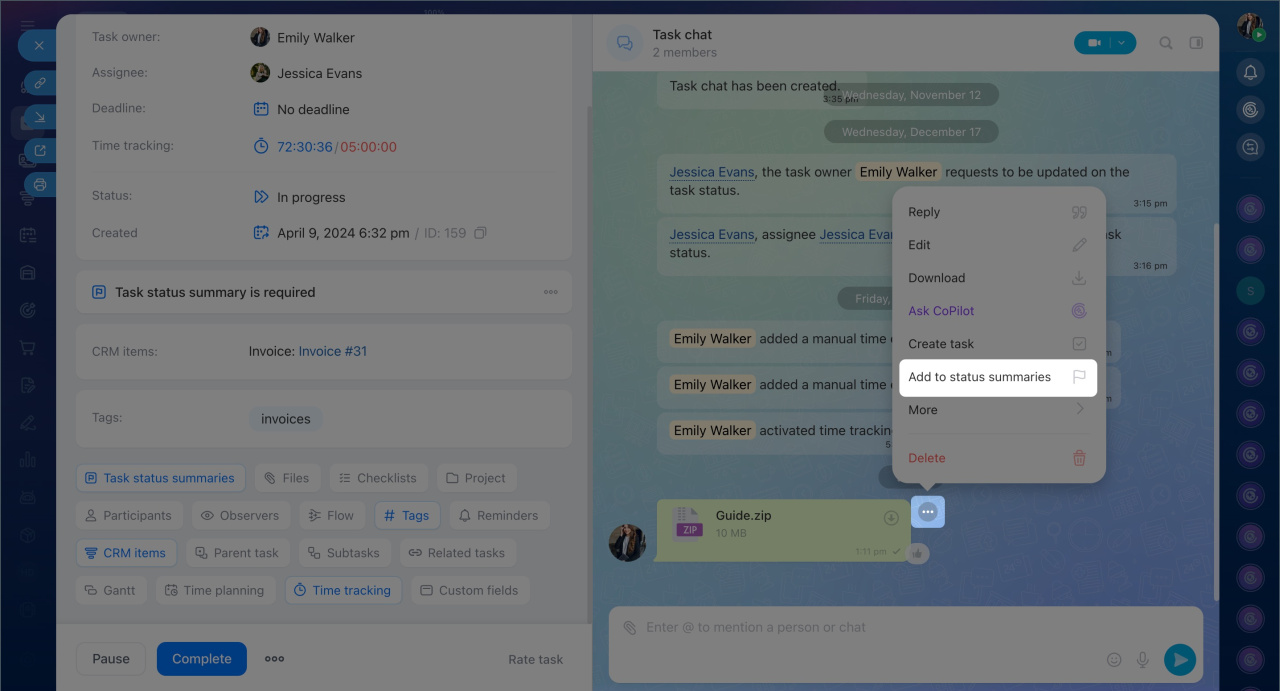Expand the More submenu in context menu

[996, 410]
